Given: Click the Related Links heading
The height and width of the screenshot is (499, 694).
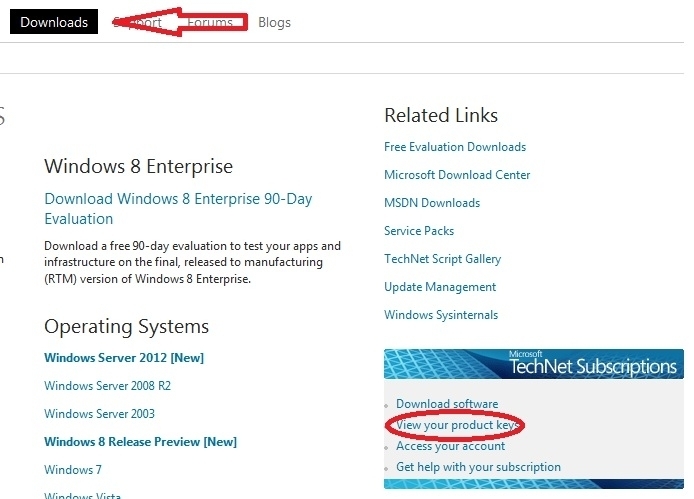Looking at the screenshot, I should tap(441, 115).
